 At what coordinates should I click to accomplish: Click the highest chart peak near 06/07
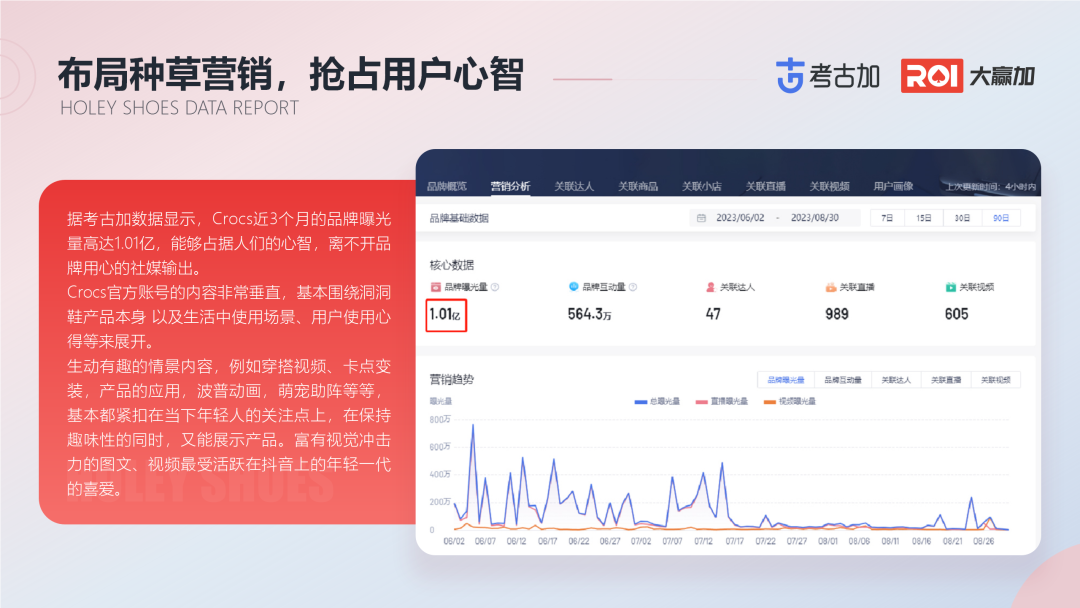point(472,426)
